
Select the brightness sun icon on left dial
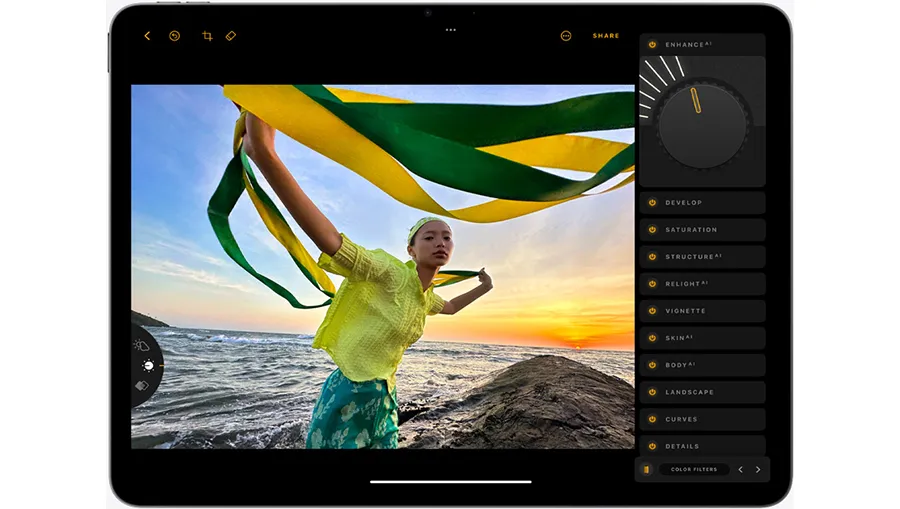[148, 366]
